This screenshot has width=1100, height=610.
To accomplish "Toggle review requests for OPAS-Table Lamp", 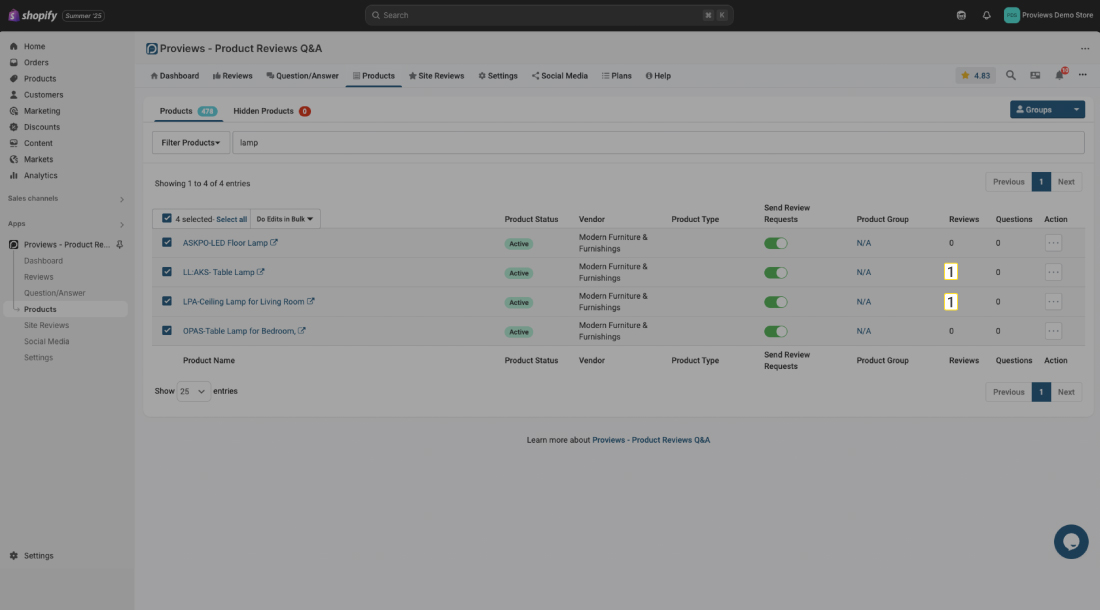I will coord(775,332).
